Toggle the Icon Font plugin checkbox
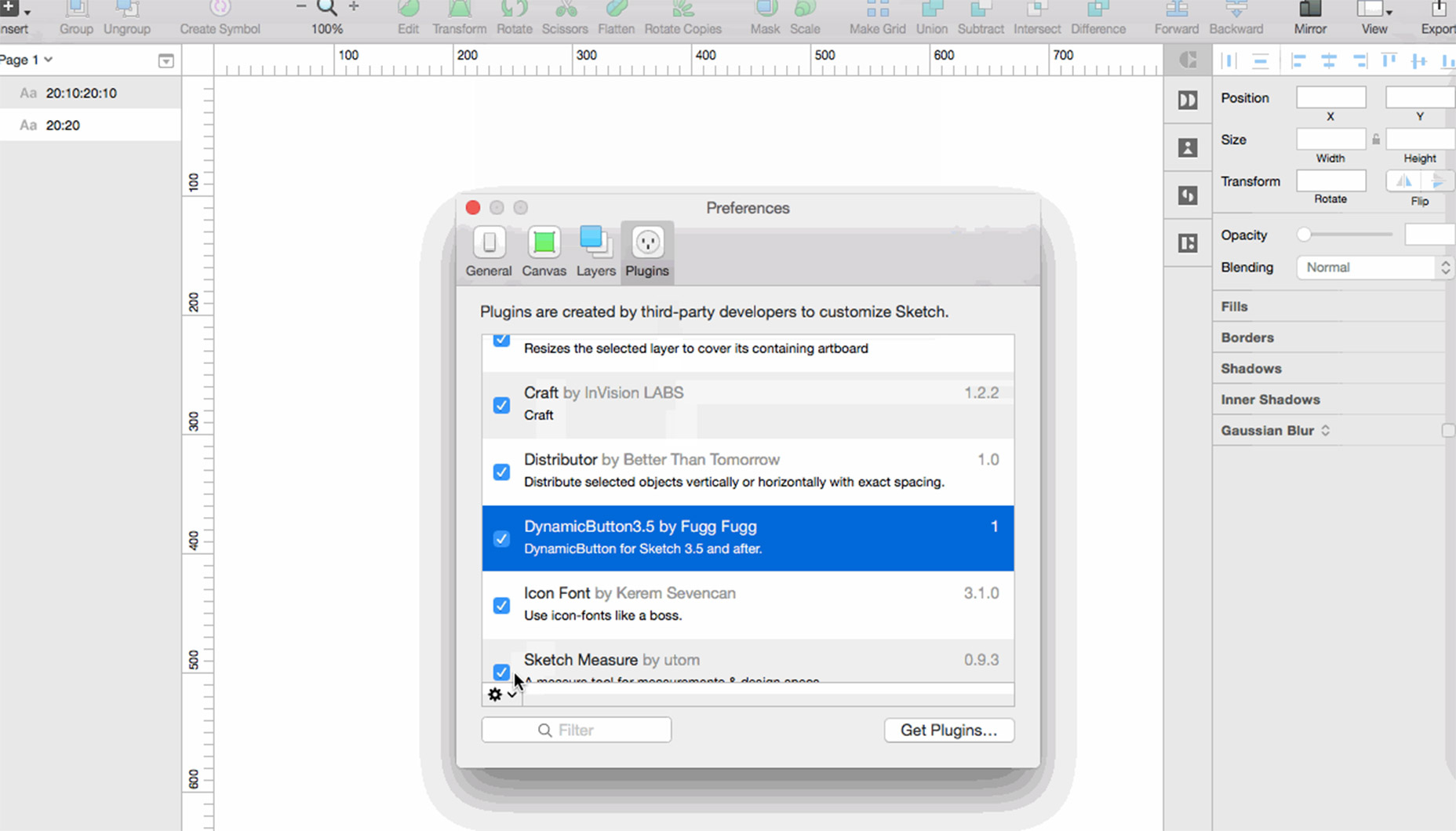Viewport: 1456px width, 831px height. tap(501, 605)
